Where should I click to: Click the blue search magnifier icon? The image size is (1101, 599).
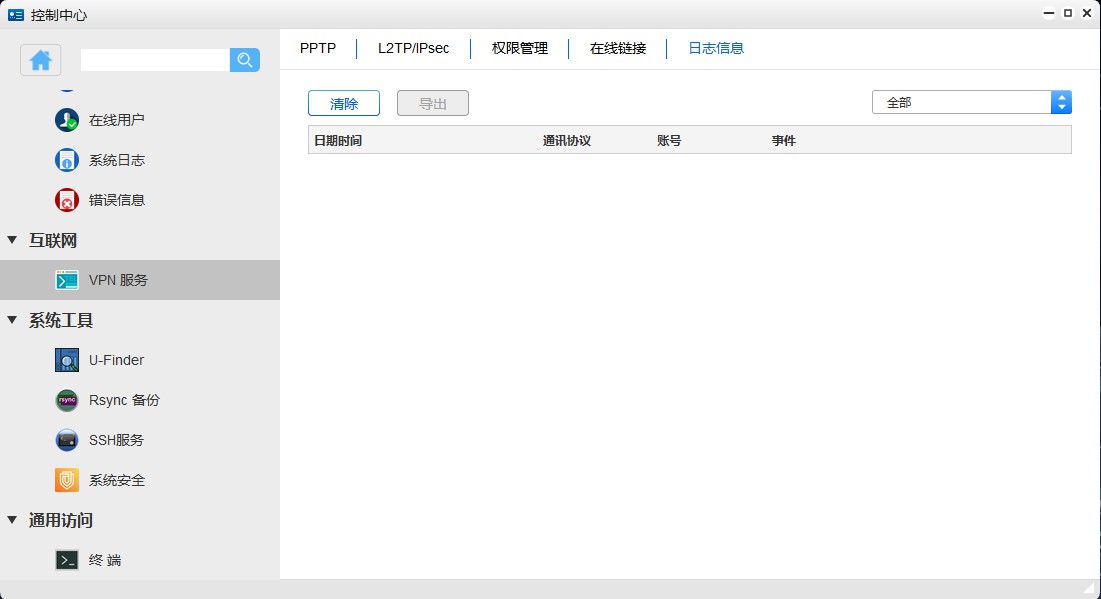pyautogui.click(x=245, y=60)
